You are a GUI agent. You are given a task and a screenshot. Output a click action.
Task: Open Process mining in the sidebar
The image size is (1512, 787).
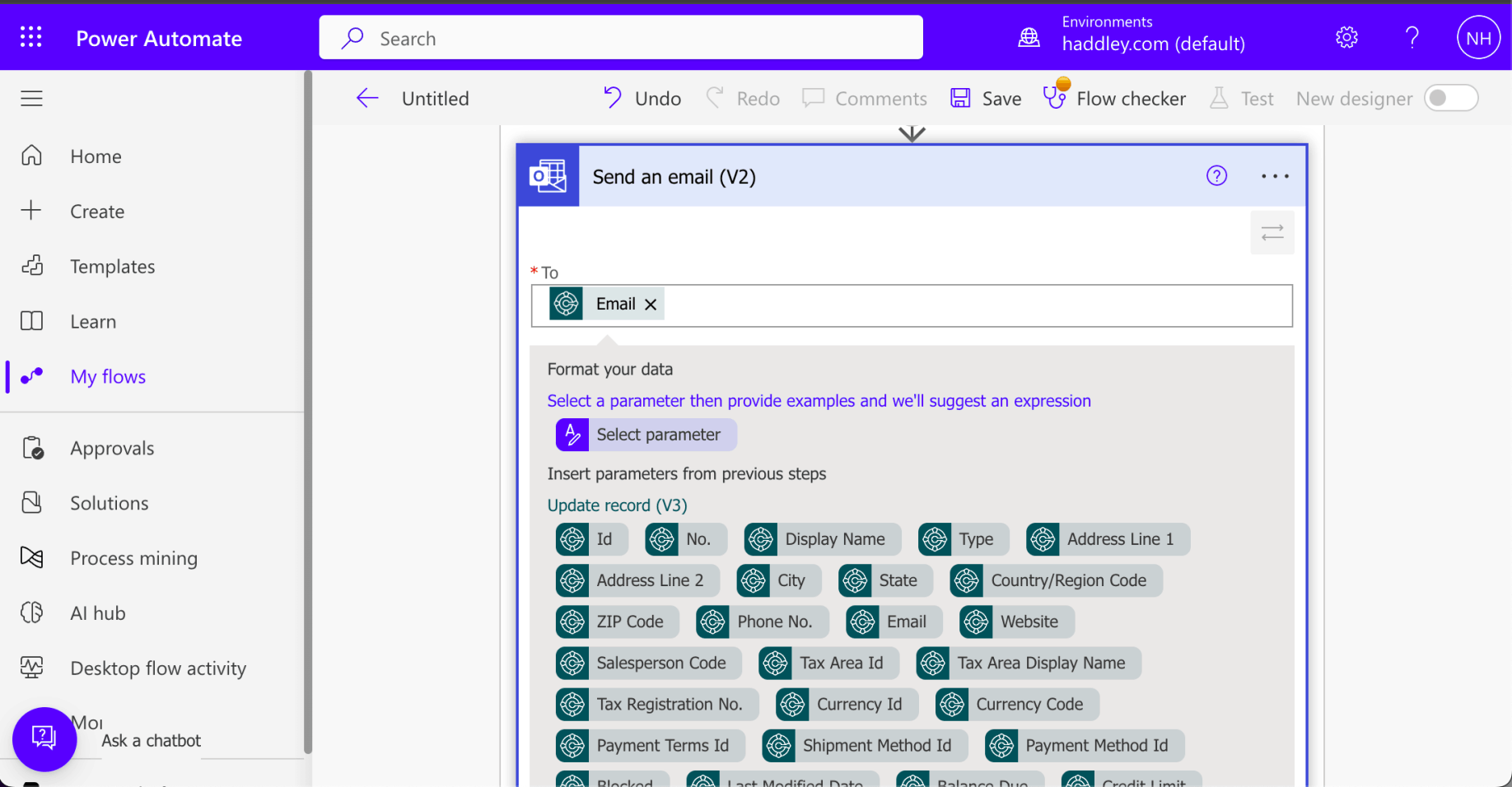point(133,558)
